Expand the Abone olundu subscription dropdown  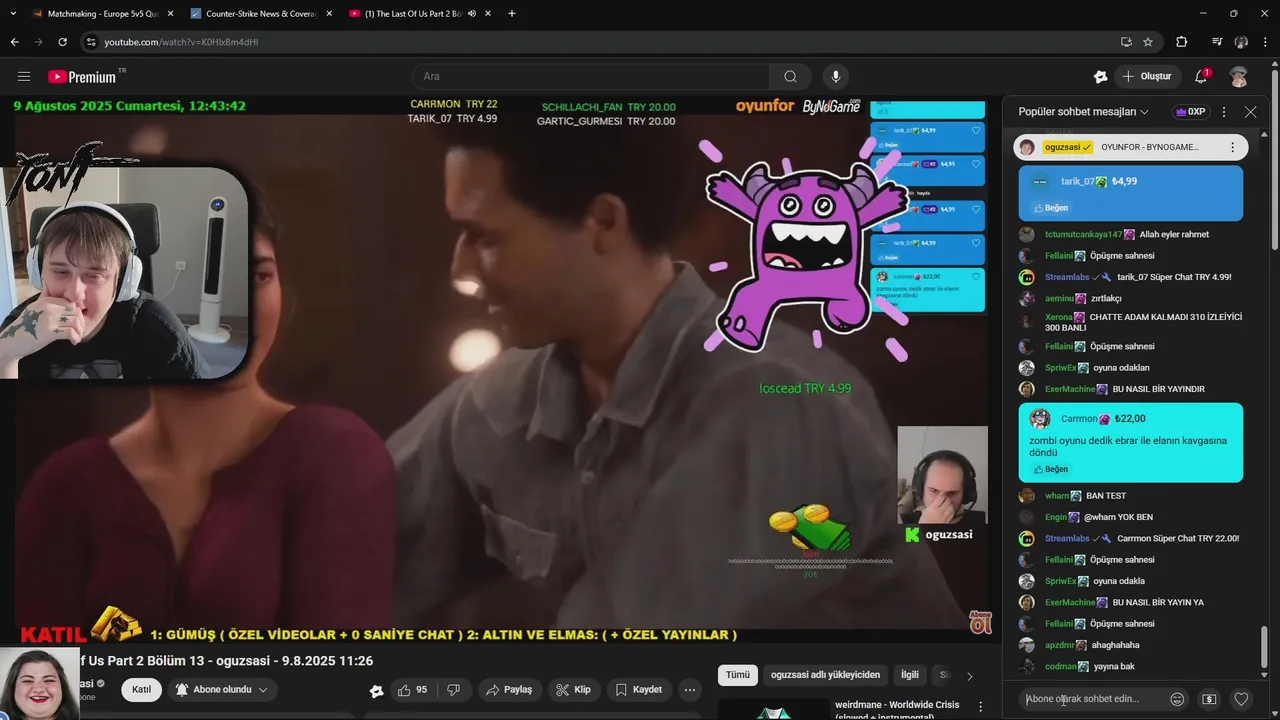[222, 690]
